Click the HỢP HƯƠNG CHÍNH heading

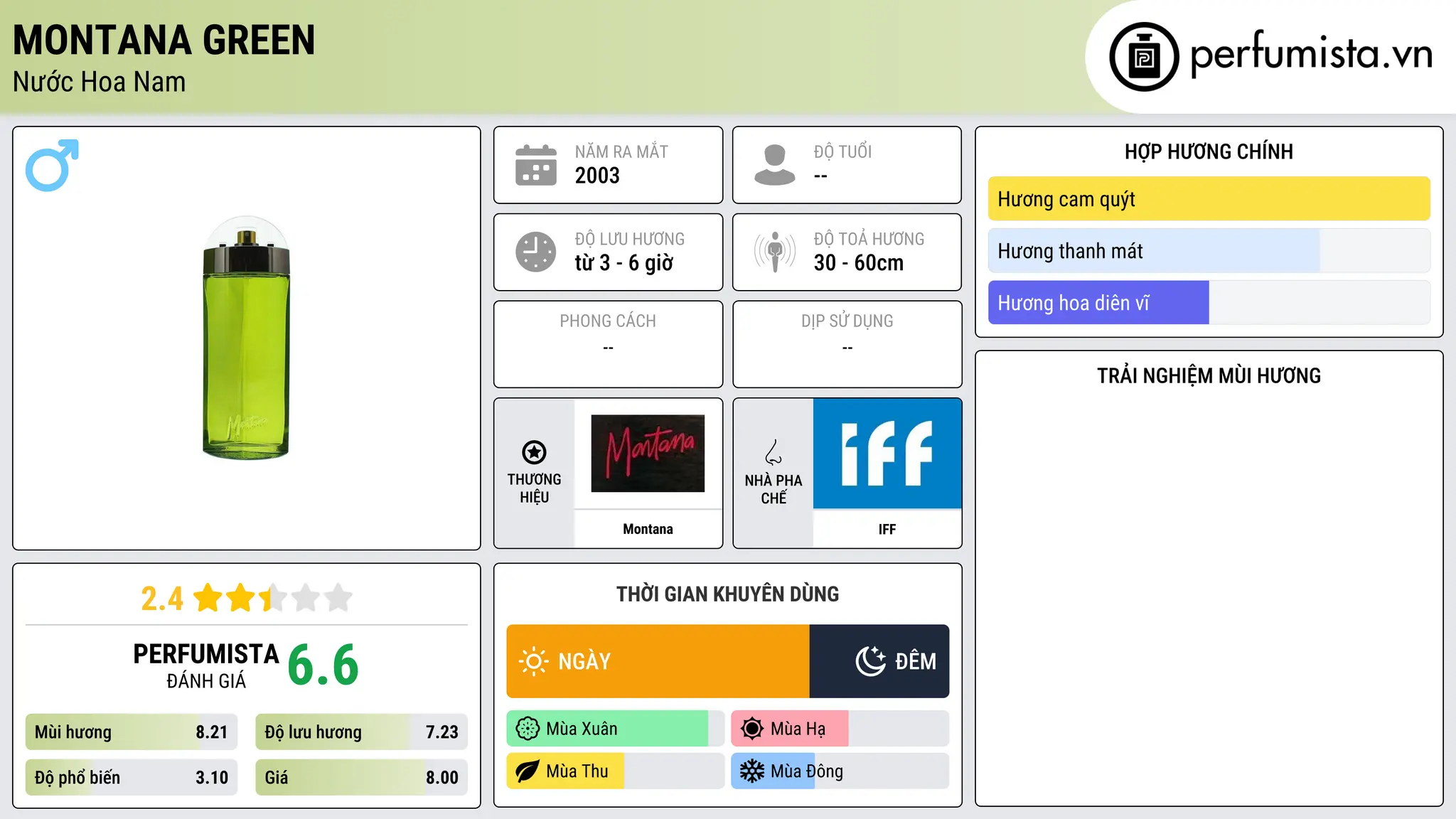coord(1209,151)
